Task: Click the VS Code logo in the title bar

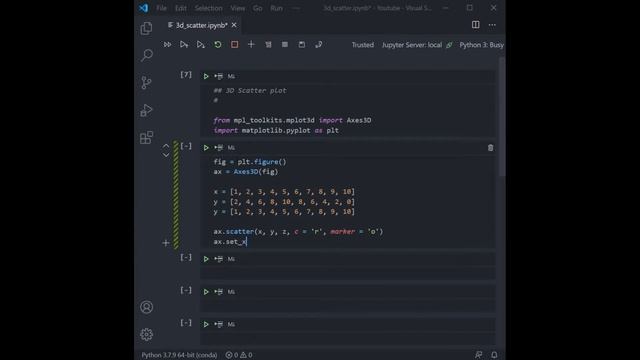Action: (x=143, y=8)
